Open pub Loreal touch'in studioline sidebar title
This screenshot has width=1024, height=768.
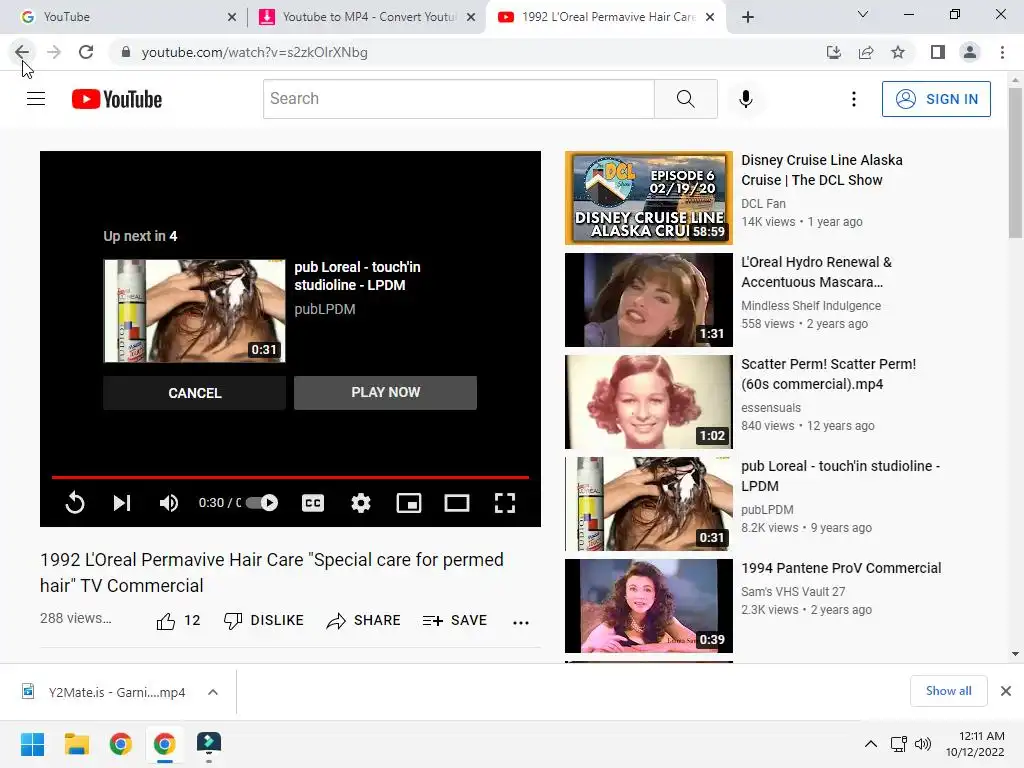[840, 476]
